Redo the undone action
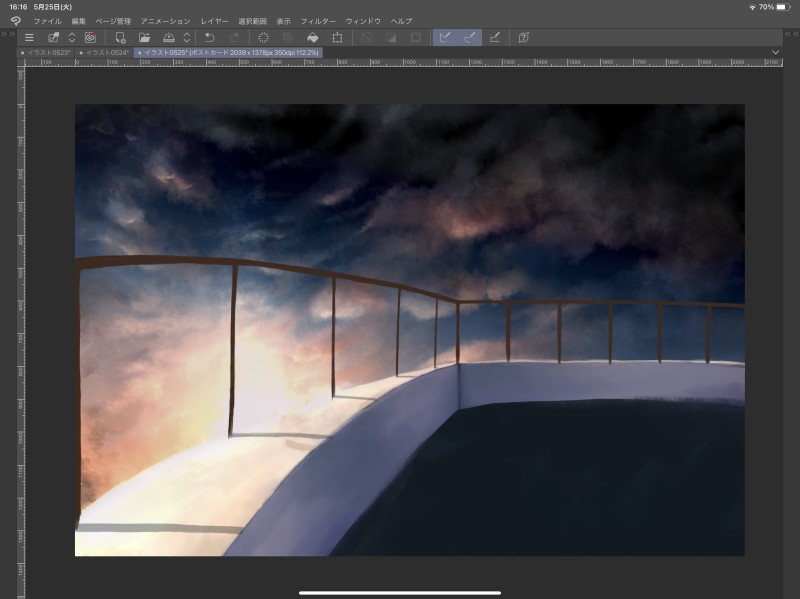The width and height of the screenshot is (800, 599). coord(234,38)
